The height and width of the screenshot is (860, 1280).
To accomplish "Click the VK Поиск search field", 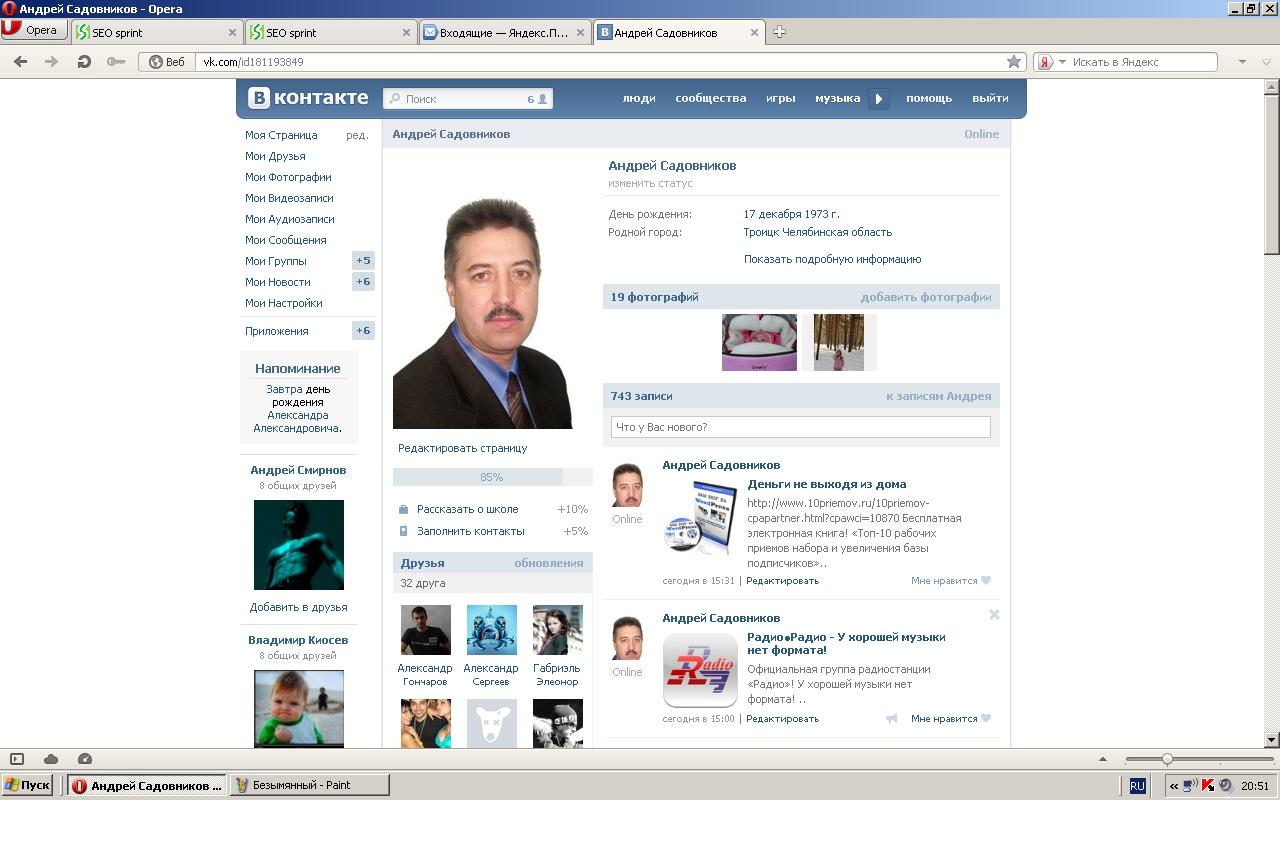I will tap(467, 99).
